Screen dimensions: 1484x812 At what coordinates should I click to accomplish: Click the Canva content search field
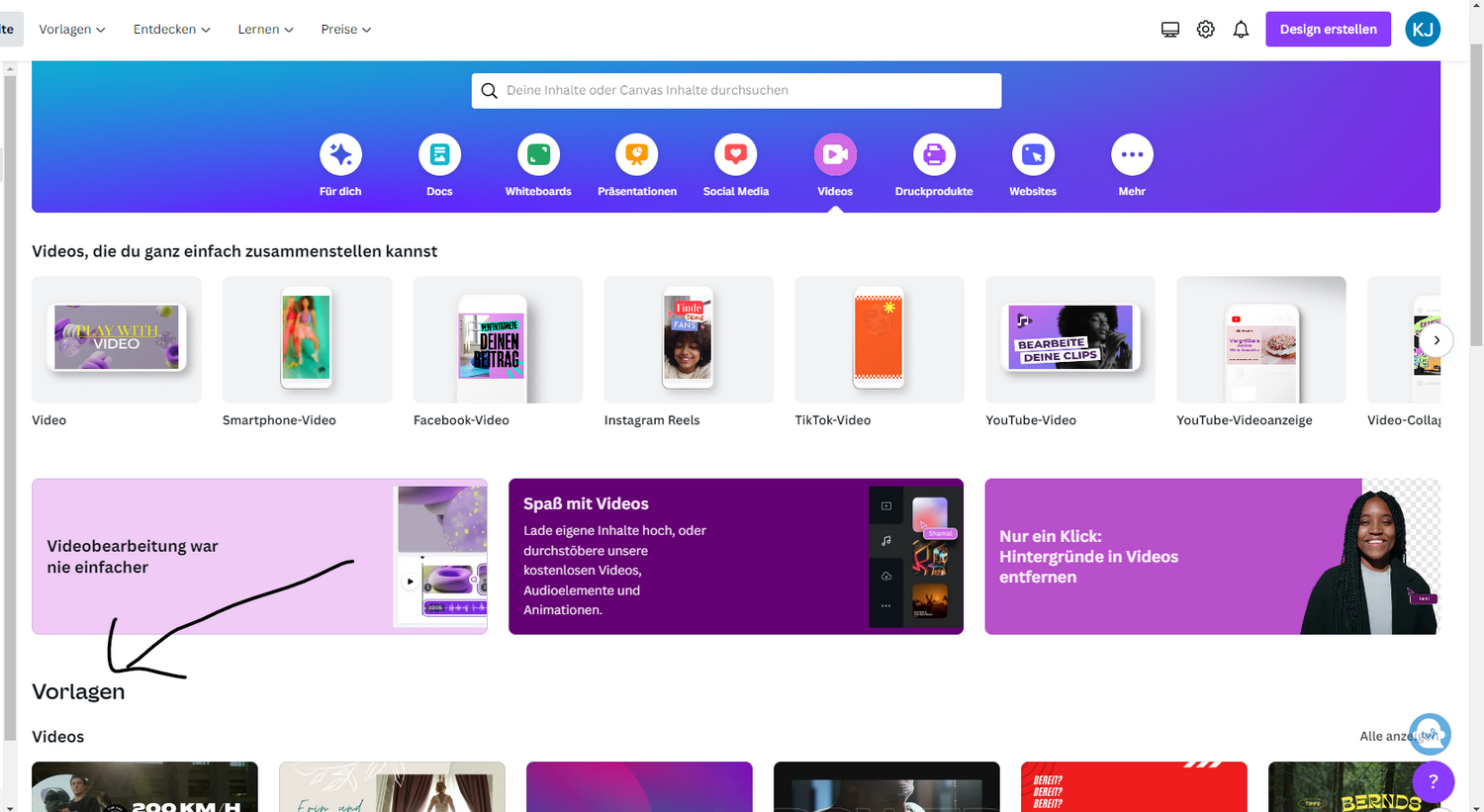click(x=736, y=90)
